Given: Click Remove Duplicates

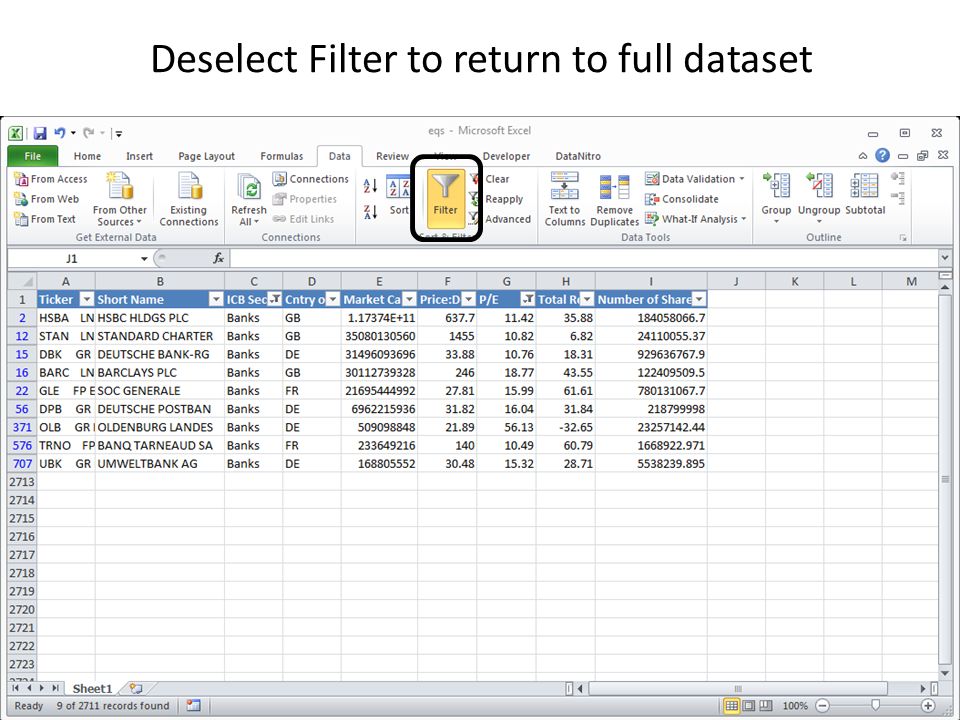Looking at the screenshot, I should 614,199.
